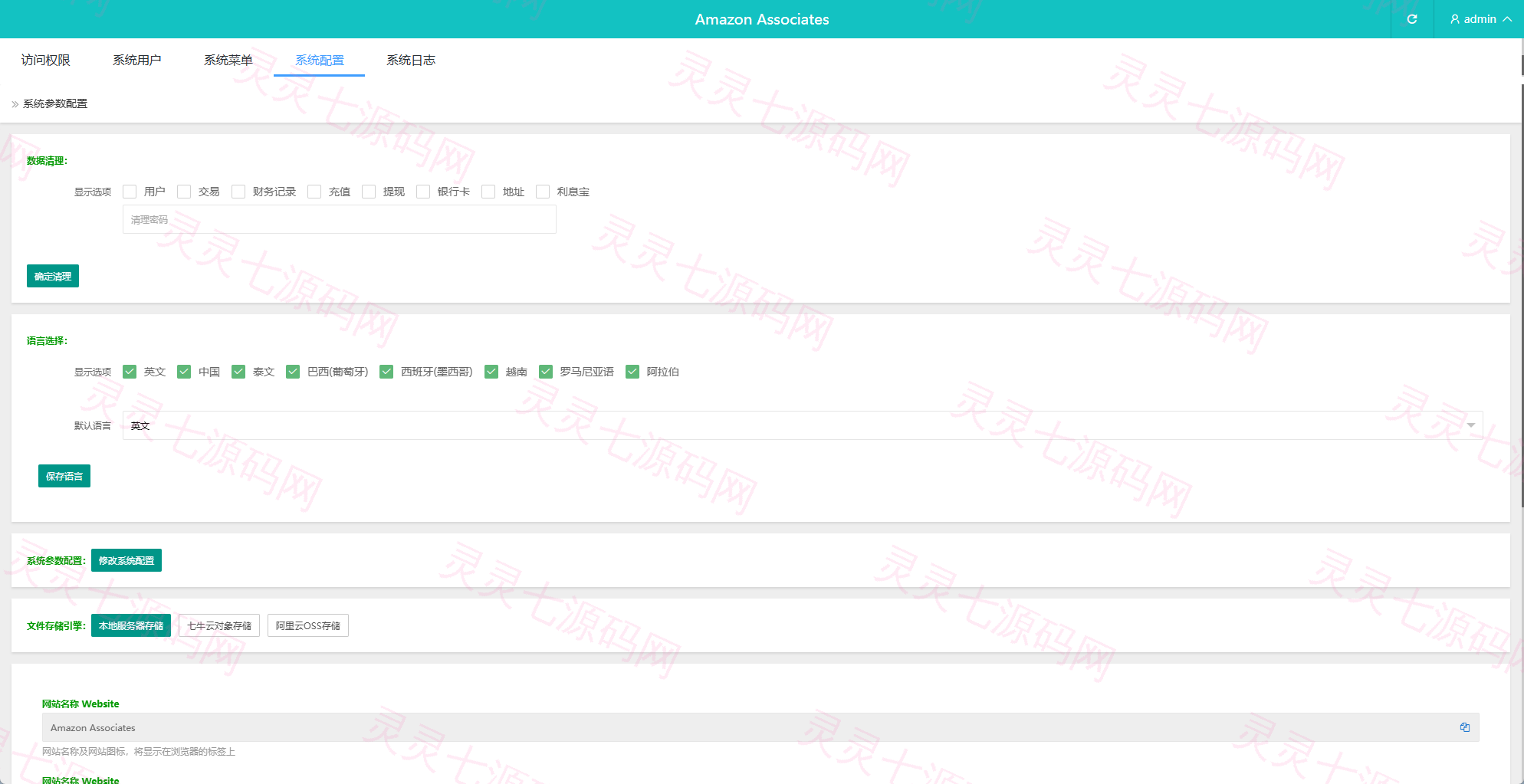Uncheck the 英文 language checkbox
Screen dimensions: 1524x784
coord(130,372)
